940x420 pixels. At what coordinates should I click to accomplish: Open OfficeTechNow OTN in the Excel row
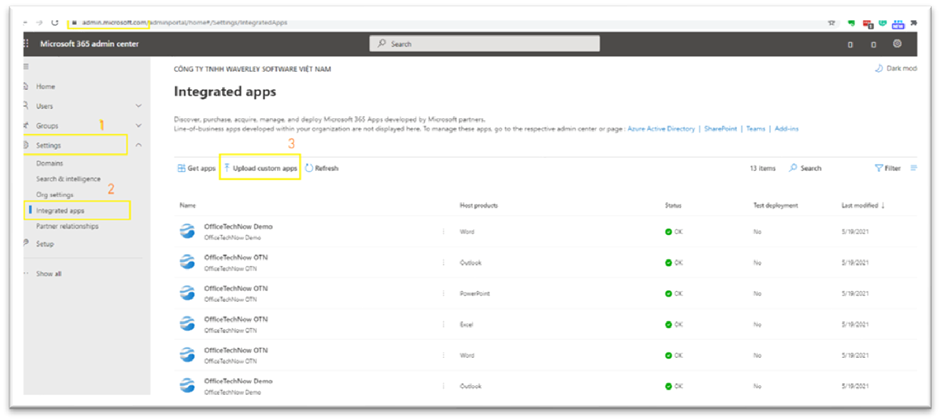click(236, 319)
